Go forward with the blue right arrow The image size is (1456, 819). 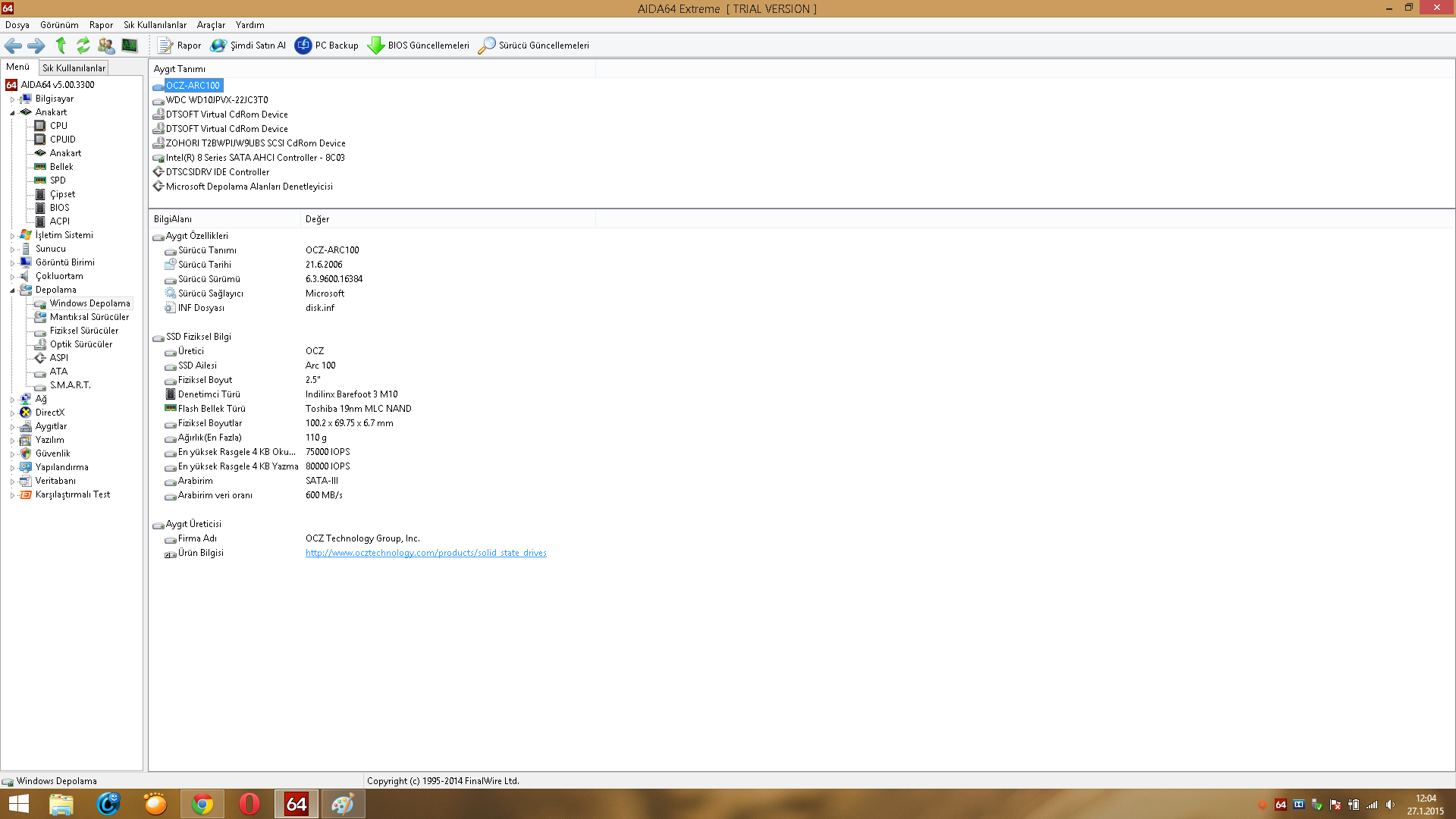tap(36, 45)
